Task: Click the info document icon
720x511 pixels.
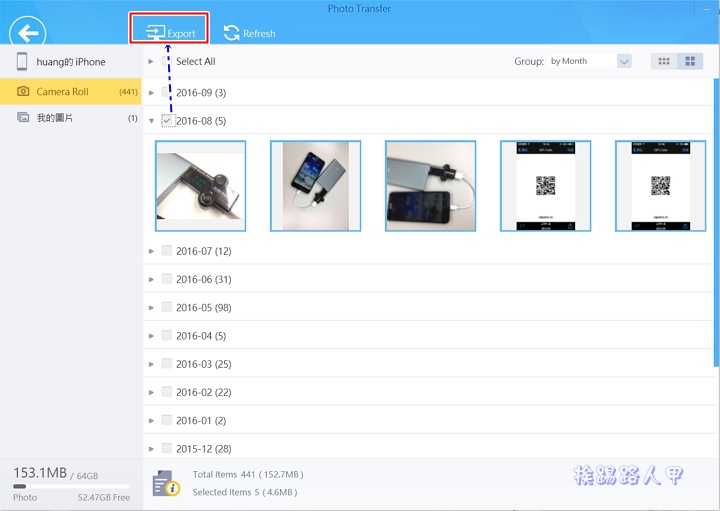Action: tap(165, 484)
